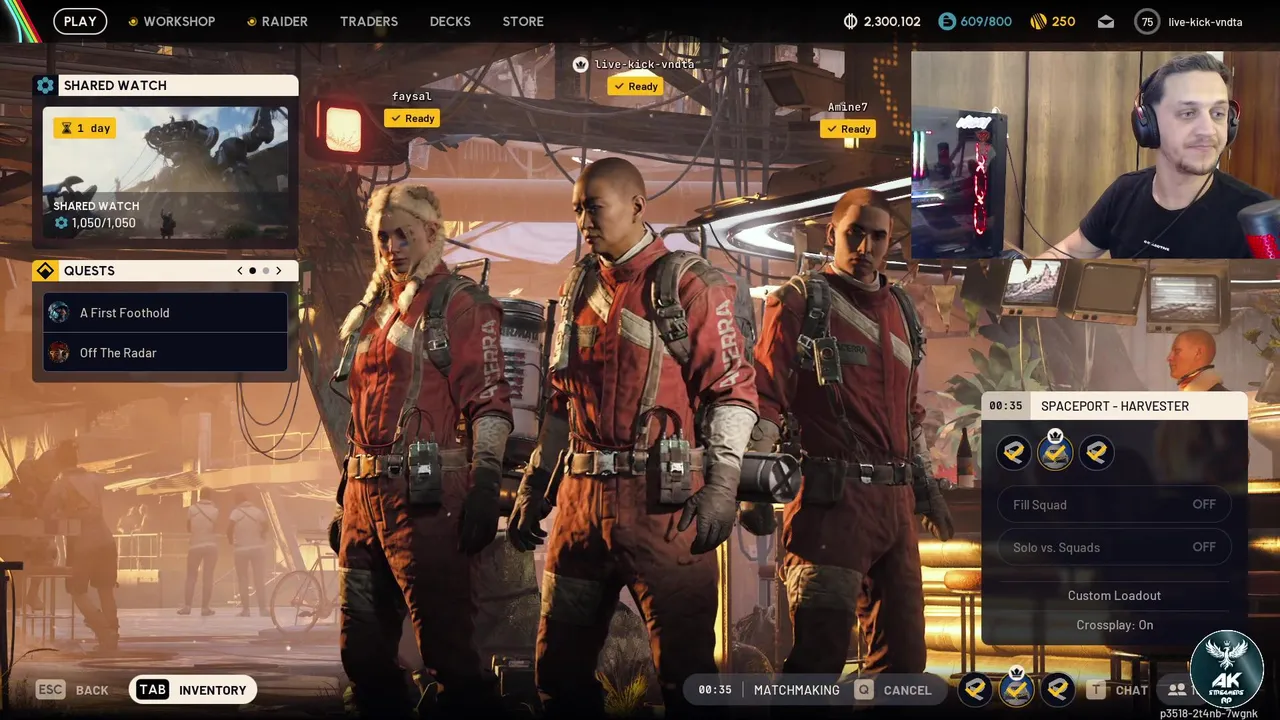Click the crowned leader squad icon in map panel
The width and height of the screenshot is (1280, 720).
[1055, 453]
